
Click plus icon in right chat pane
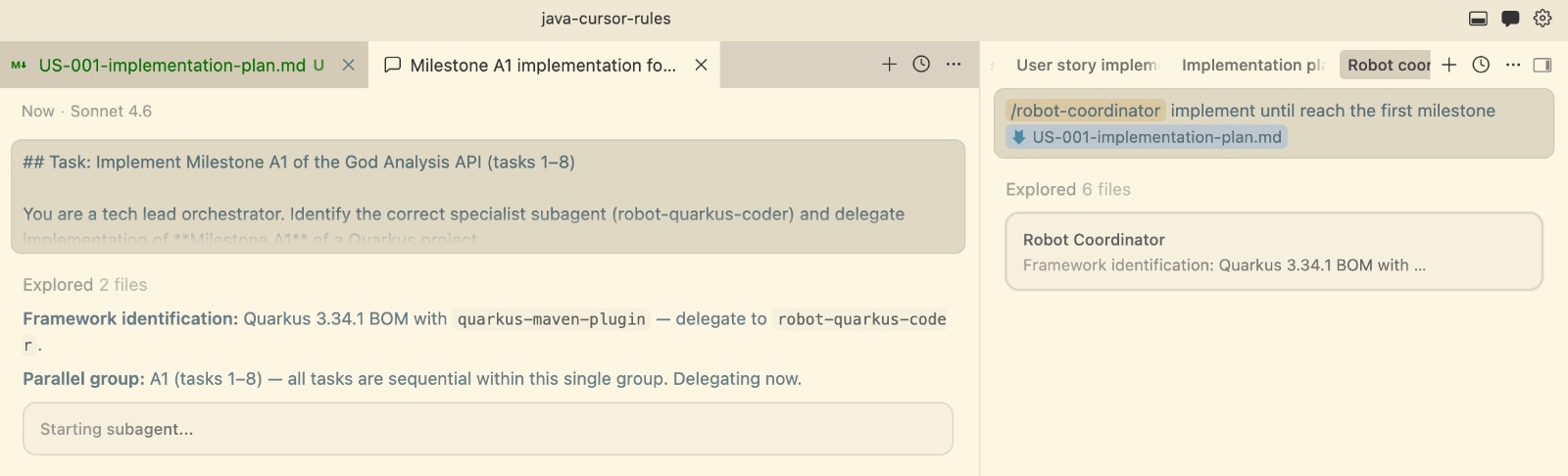click(x=1449, y=65)
